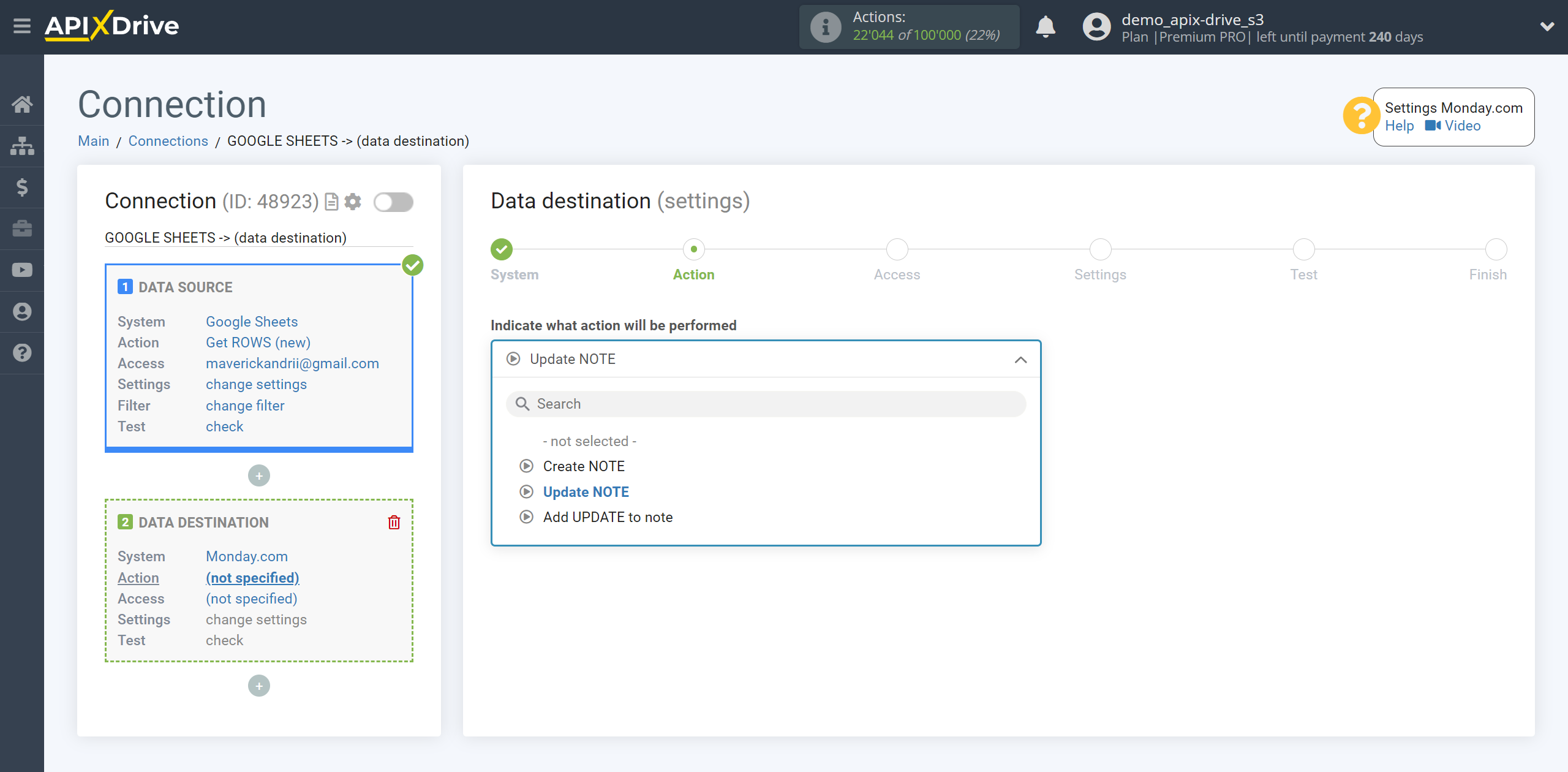Click the Search input field in dropdown
Image resolution: width=1568 pixels, height=772 pixels.
[766, 404]
